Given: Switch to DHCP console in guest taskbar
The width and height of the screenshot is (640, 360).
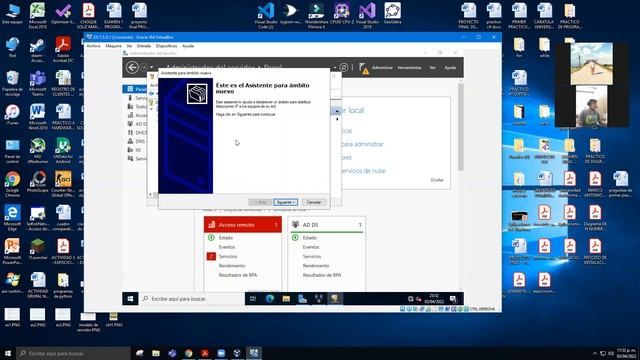Looking at the screenshot, I should coord(335,299).
